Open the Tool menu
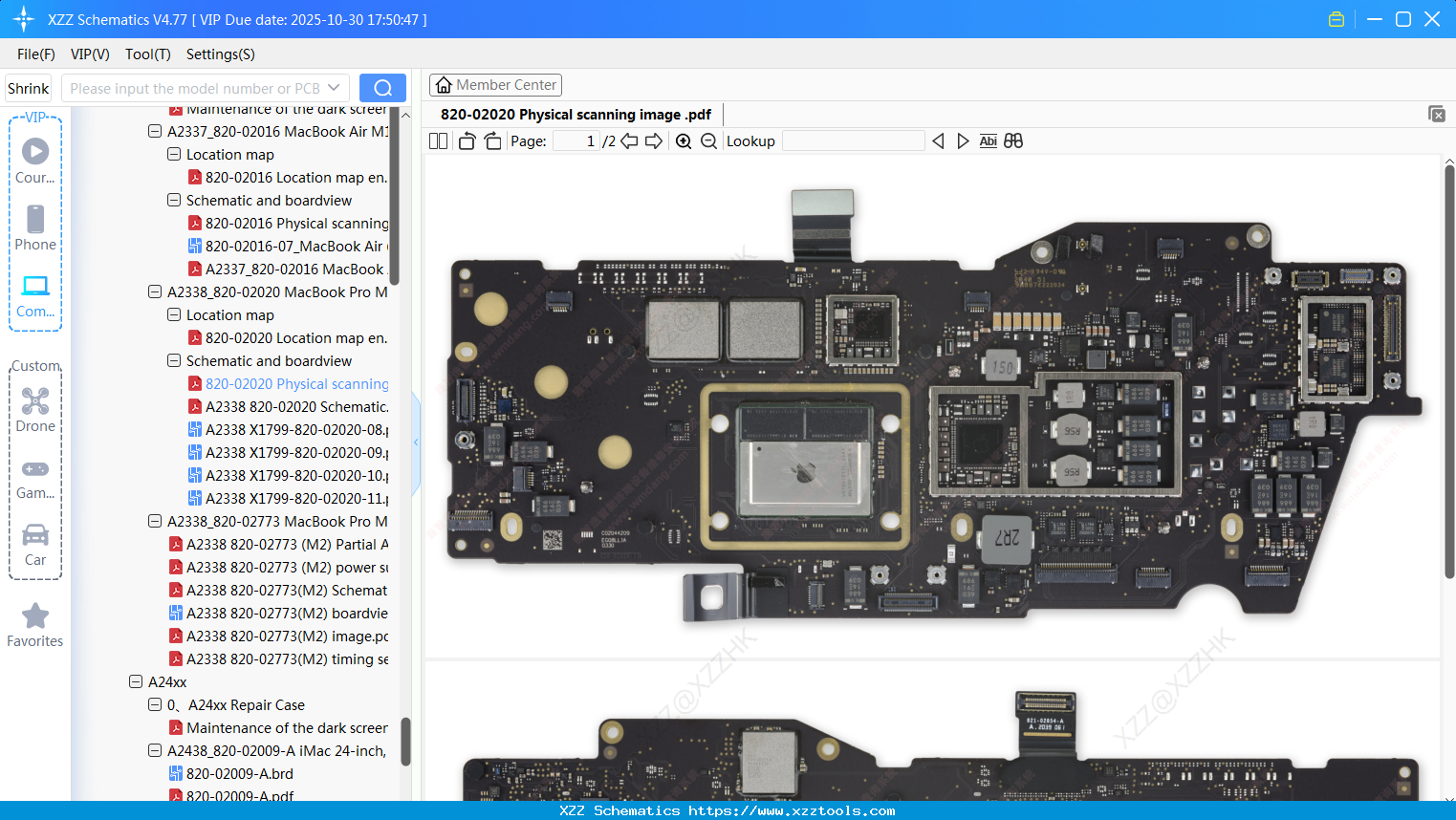1456x820 pixels. click(148, 54)
